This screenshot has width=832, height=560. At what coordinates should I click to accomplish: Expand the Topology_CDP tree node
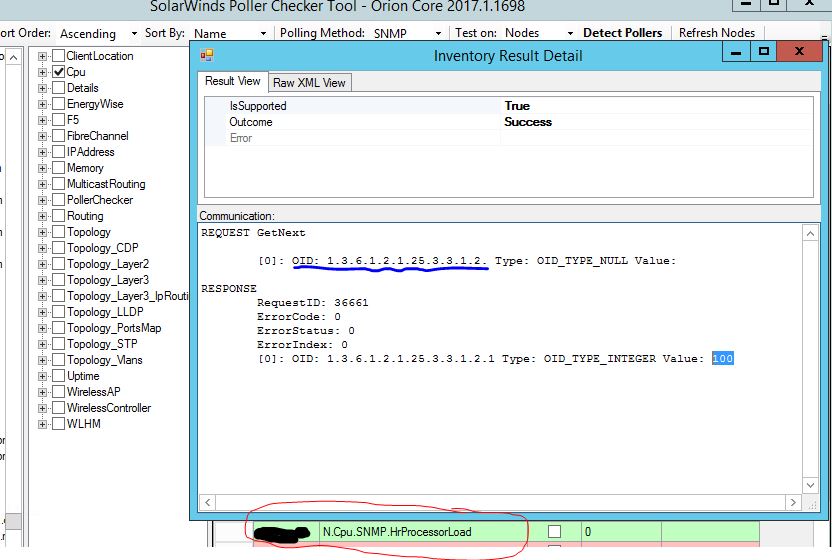click(x=42, y=248)
